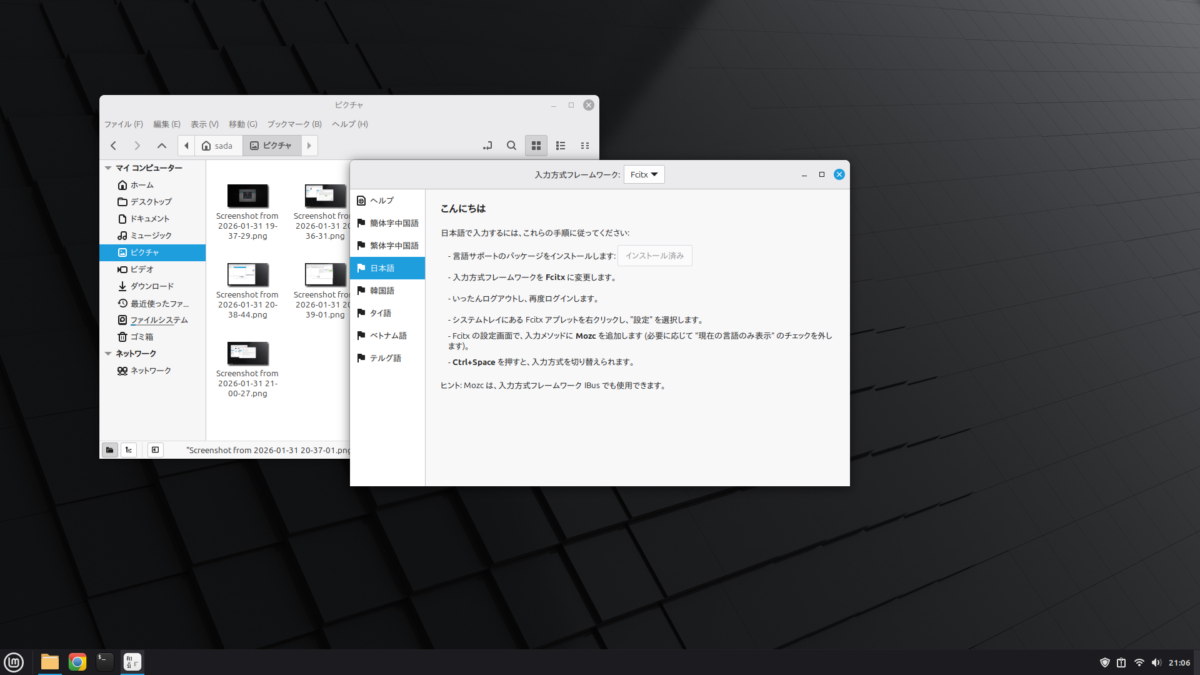Open the Linux Mint start menu
Viewport: 1200px width, 675px height.
click(14, 661)
